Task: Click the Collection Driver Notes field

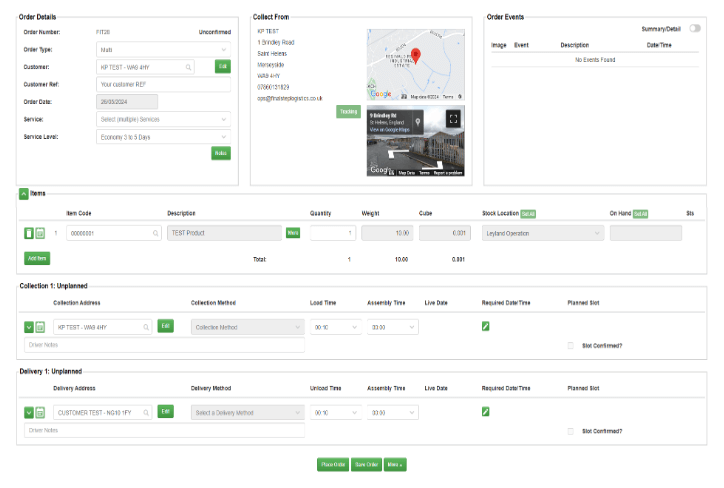Action: coord(164,345)
